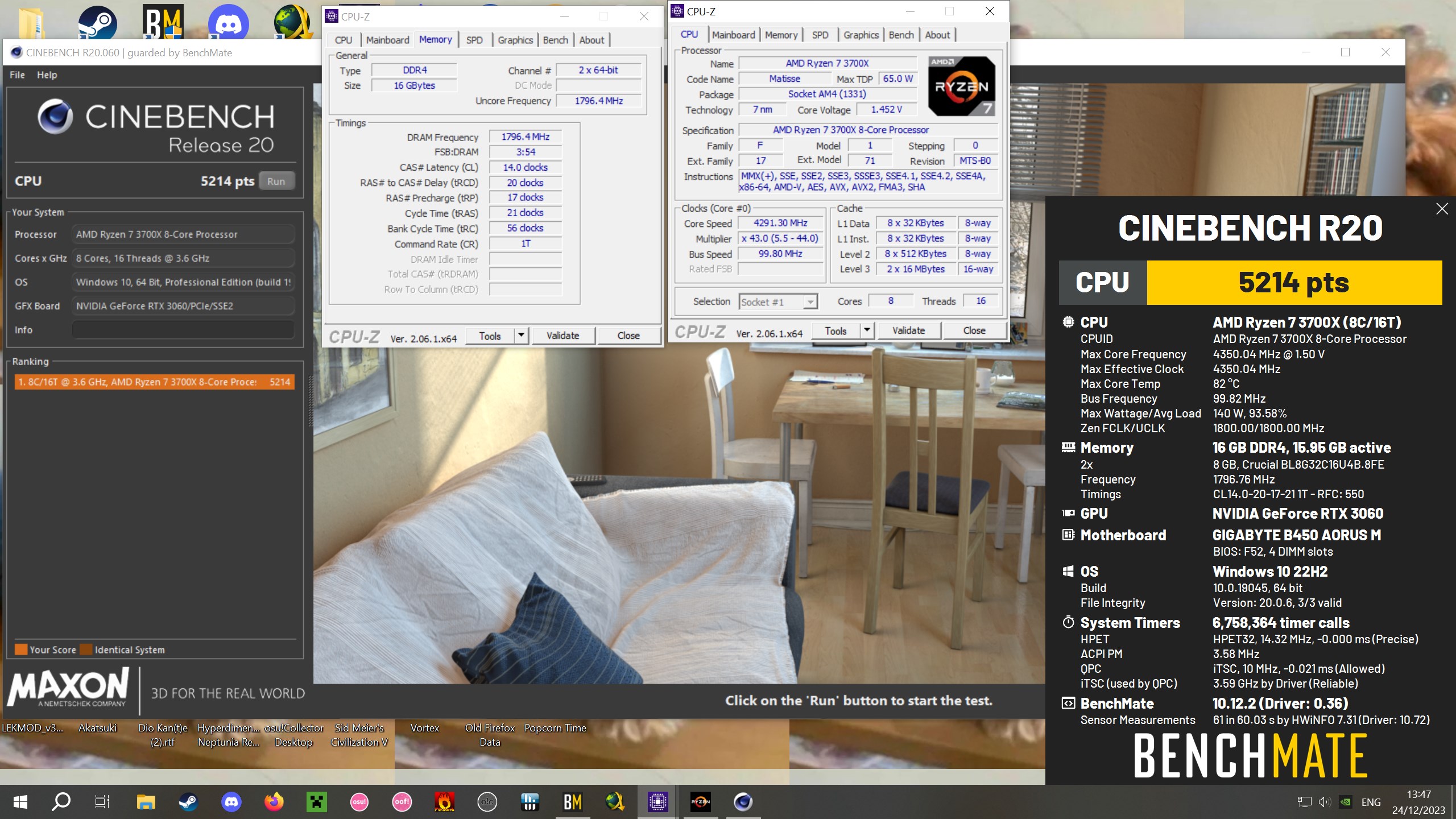Open the globe with yellow arrow desktop shortcut
Image resolution: width=1456 pixels, height=819 pixels.
(x=293, y=22)
